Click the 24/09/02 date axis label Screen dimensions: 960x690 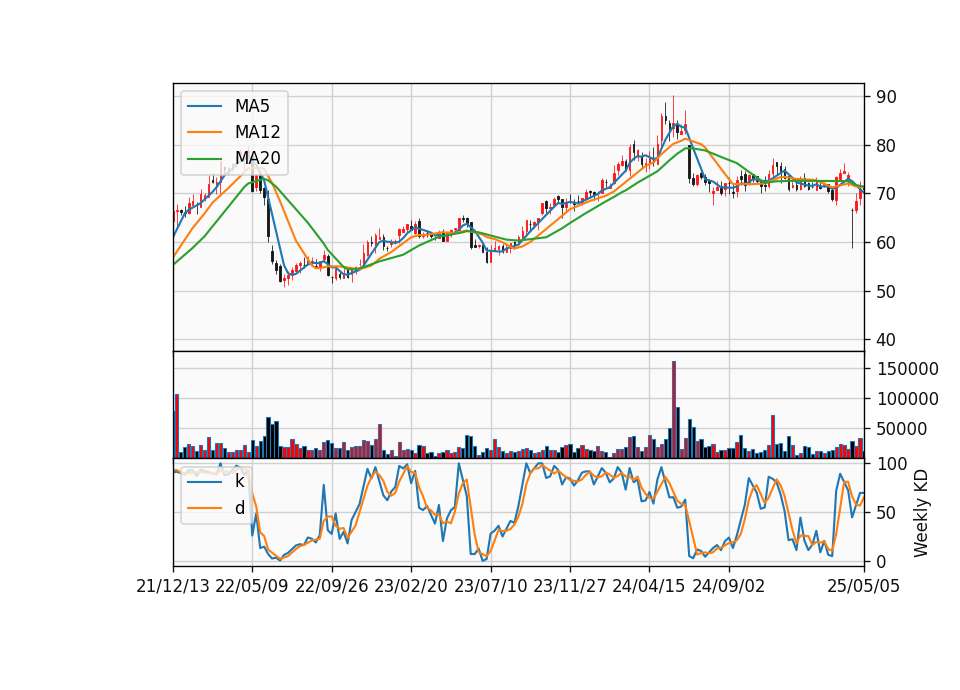point(729,586)
